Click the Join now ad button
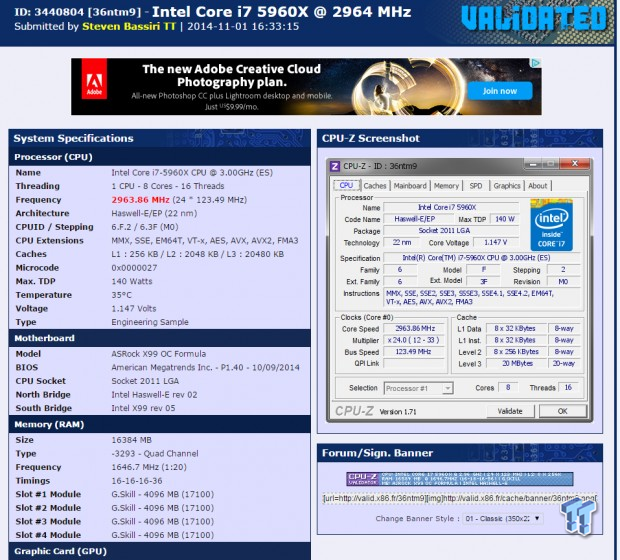Image resolution: width=620 pixels, height=560 pixels. click(x=500, y=91)
